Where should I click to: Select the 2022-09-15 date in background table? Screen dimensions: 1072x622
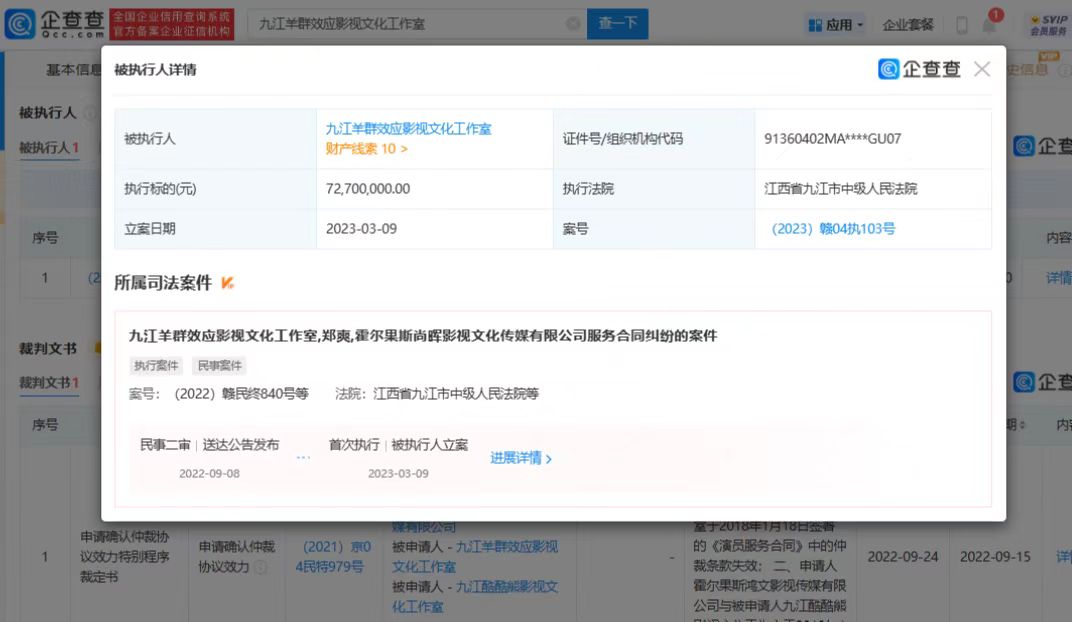pyautogui.click(x=995, y=556)
